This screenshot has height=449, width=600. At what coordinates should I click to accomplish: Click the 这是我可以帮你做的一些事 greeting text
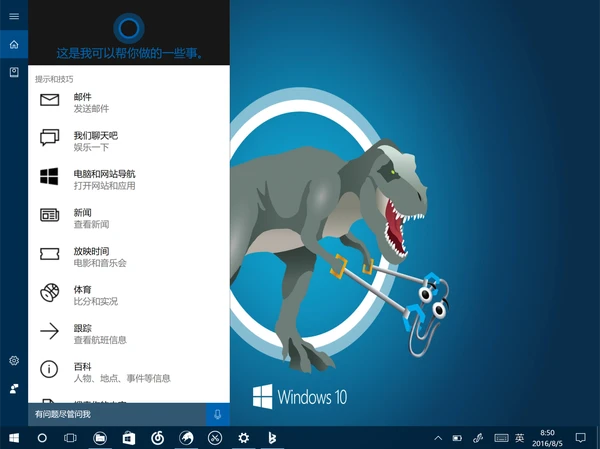pyautogui.click(x=129, y=53)
